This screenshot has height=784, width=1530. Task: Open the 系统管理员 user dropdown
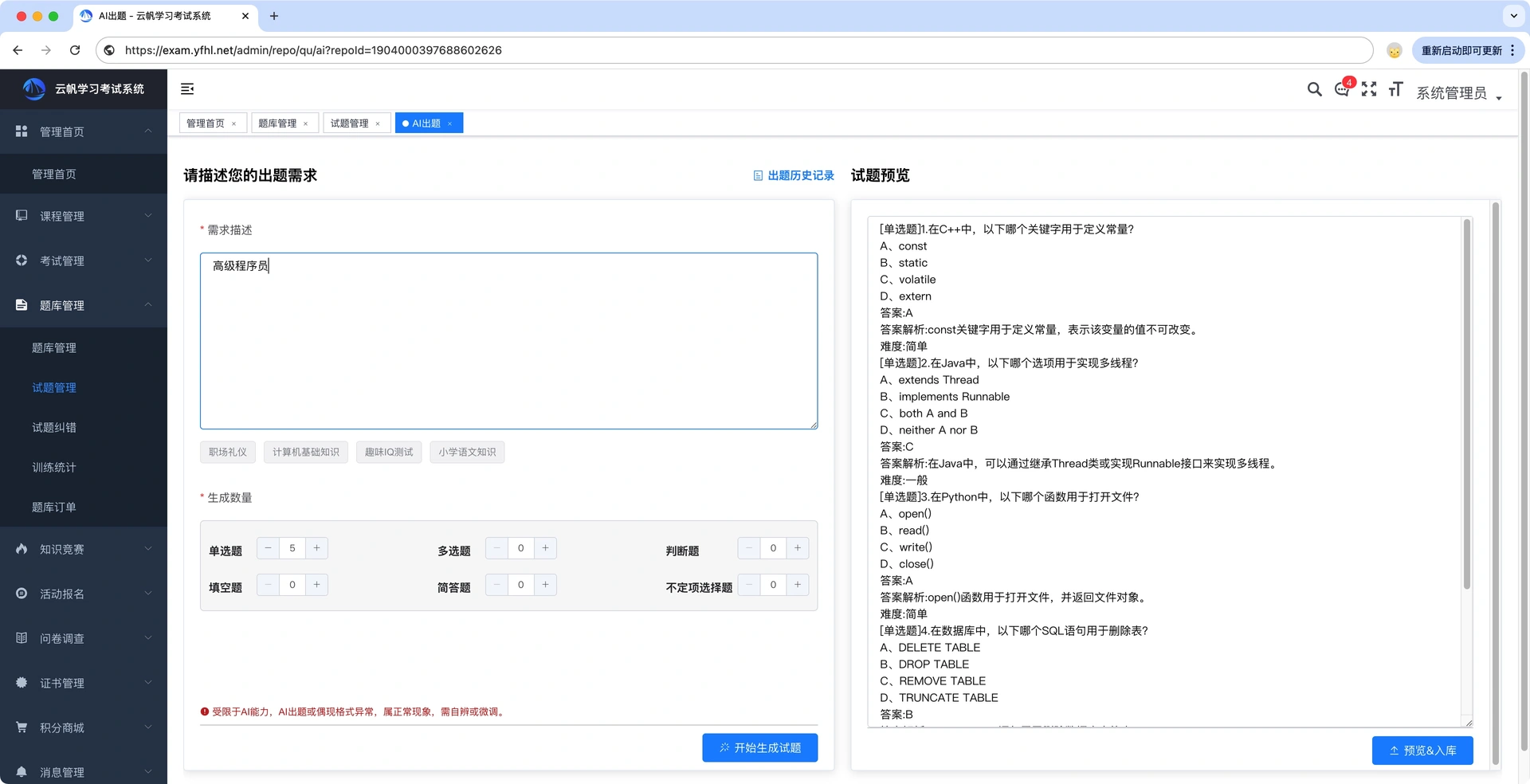[1459, 93]
